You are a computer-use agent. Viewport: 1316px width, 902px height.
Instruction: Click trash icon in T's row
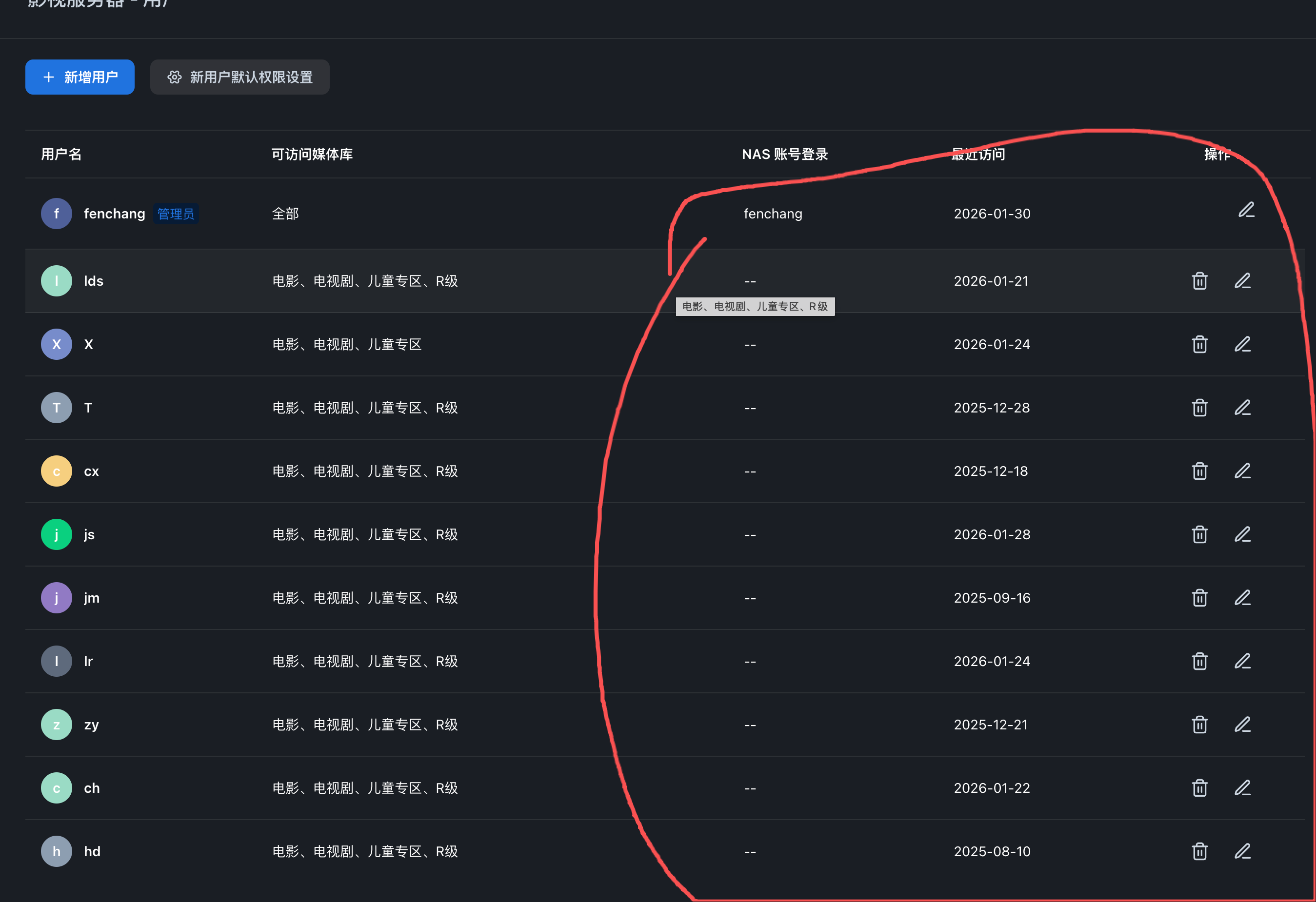1199,408
